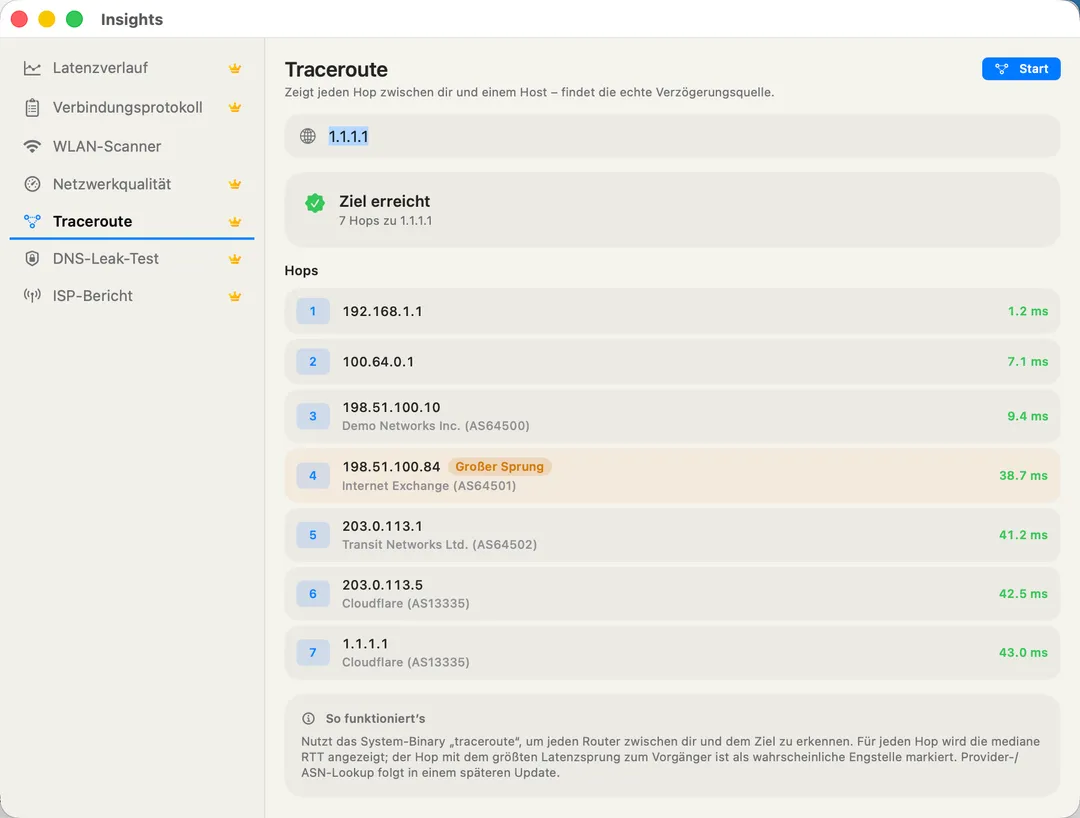This screenshot has height=818, width=1080.
Task: Select hop address 203.0.113.1
Action: pyautogui.click(x=382, y=526)
